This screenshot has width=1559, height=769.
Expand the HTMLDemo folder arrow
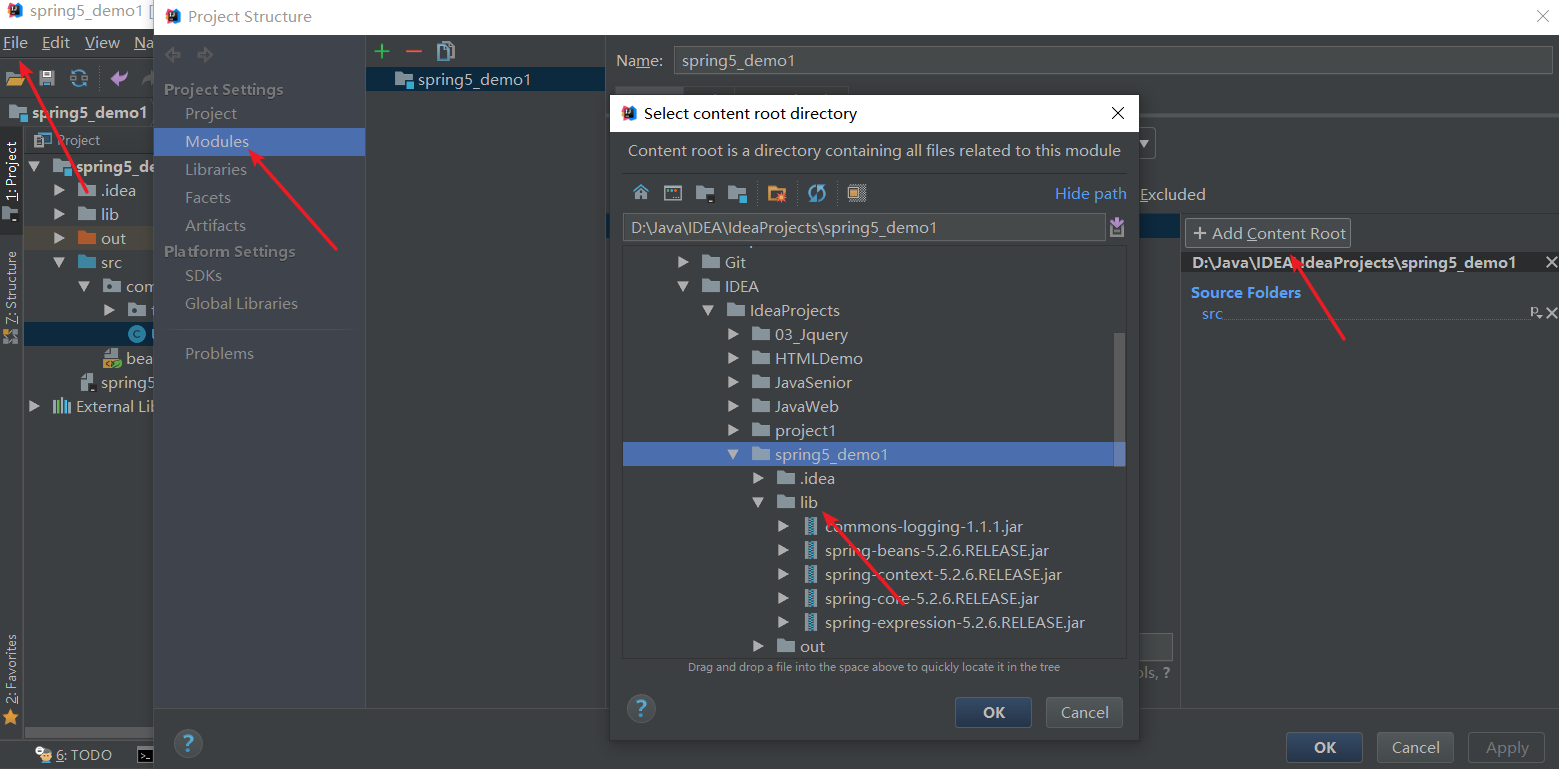pyautogui.click(x=734, y=358)
